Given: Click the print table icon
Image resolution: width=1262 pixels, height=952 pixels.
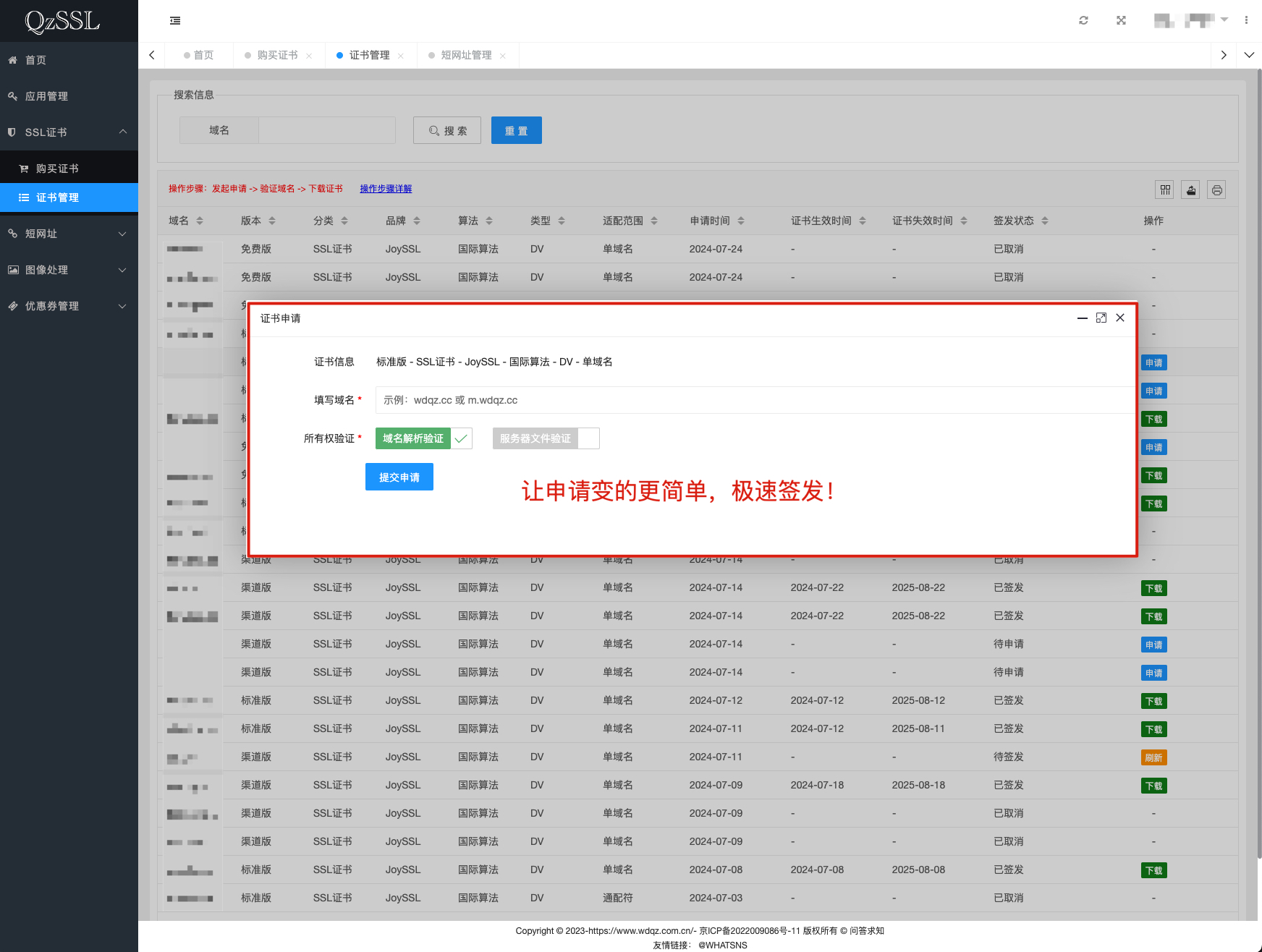Looking at the screenshot, I should pos(1216,190).
